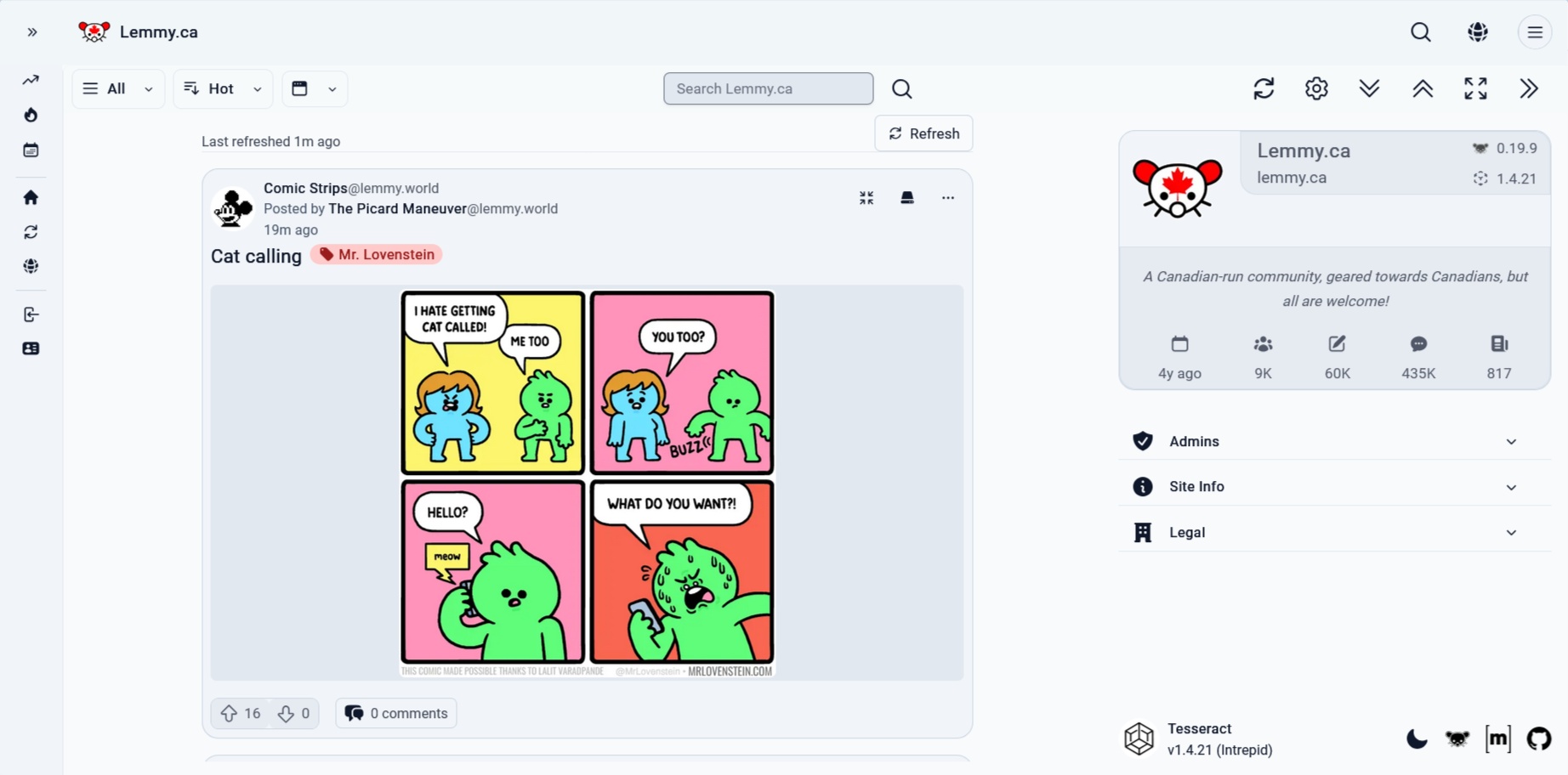Click the 'v1.4.21 (Intrepid)' footer text
The width and height of the screenshot is (1568, 775).
(1220, 750)
